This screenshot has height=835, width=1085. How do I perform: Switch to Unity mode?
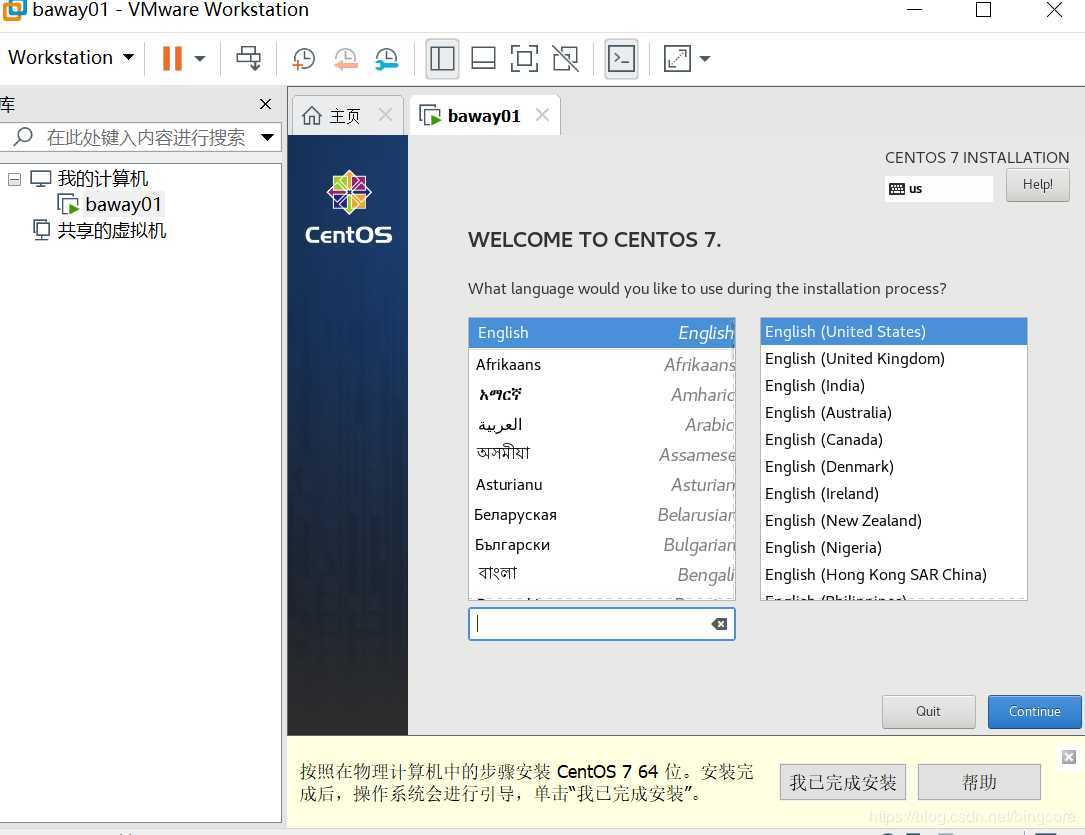point(565,59)
